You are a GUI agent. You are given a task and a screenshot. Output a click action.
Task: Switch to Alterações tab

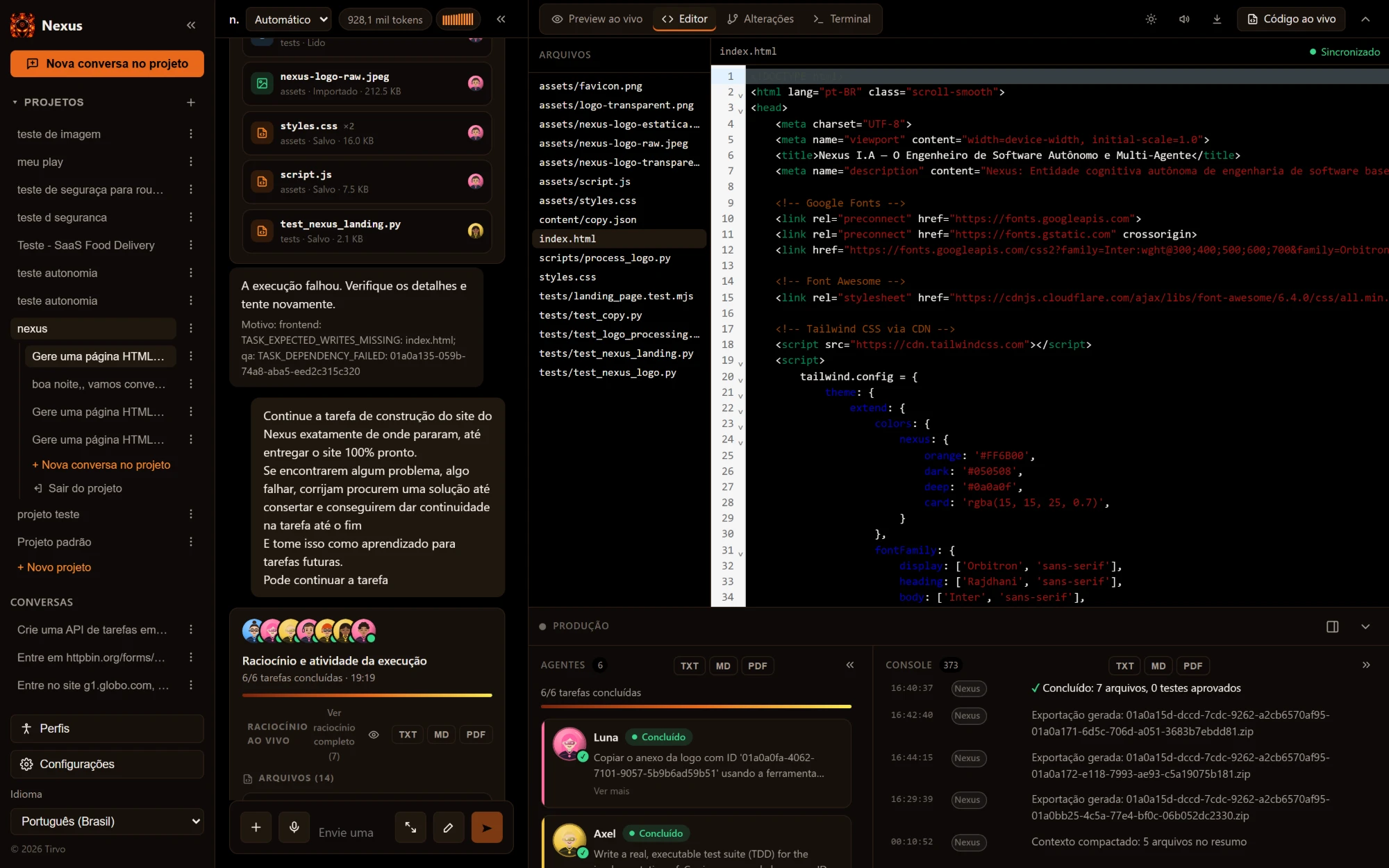[760, 19]
